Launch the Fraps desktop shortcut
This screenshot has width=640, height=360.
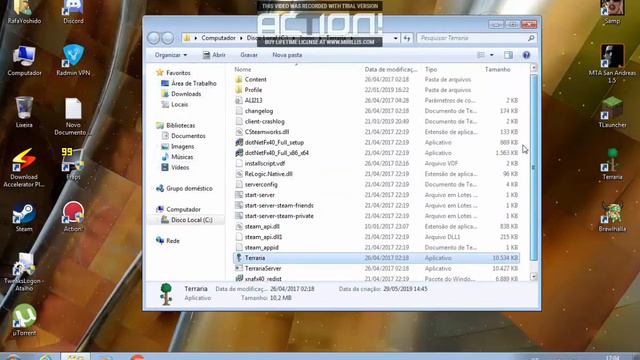tap(73, 164)
